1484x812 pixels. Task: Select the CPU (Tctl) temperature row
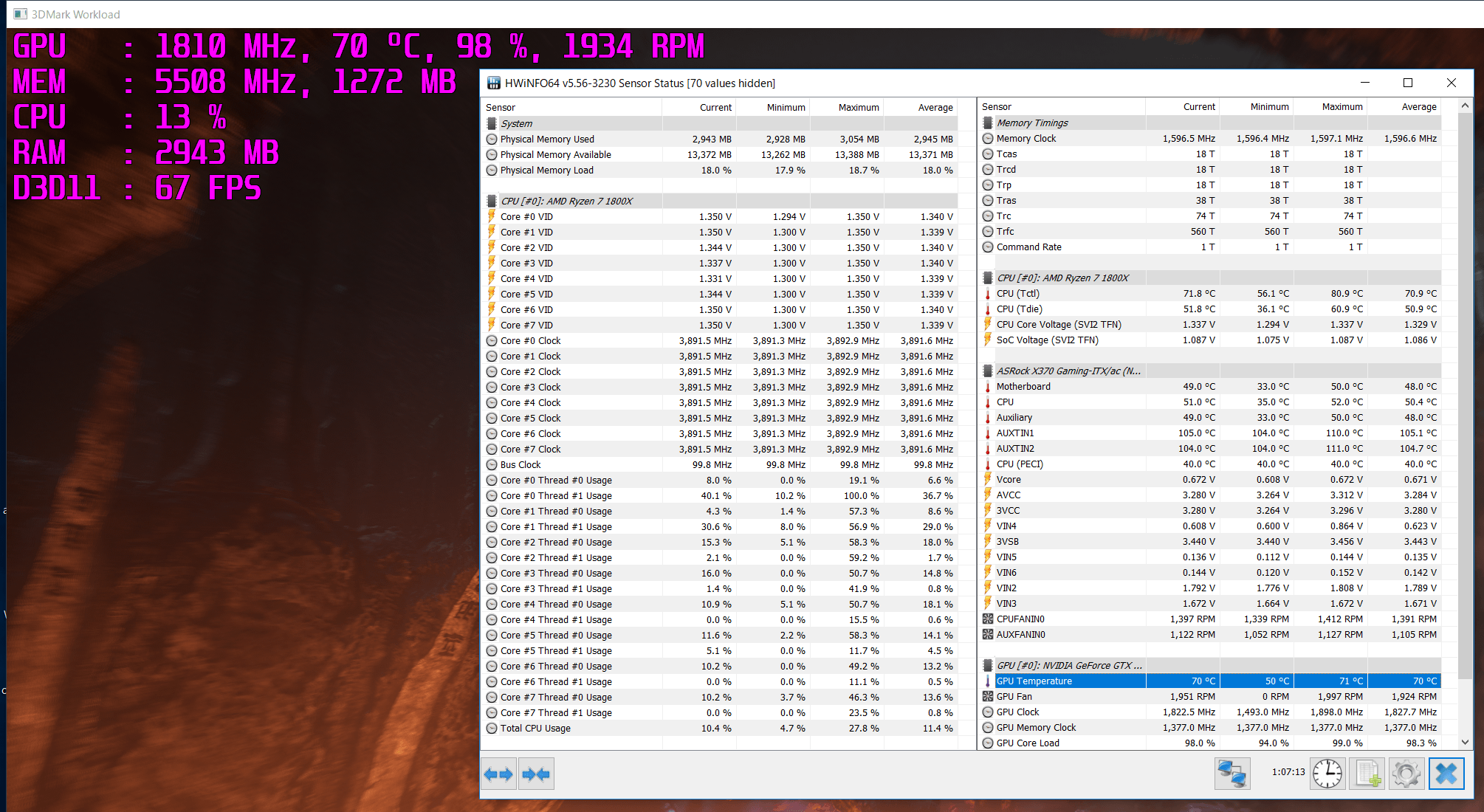click(x=1017, y=293)
